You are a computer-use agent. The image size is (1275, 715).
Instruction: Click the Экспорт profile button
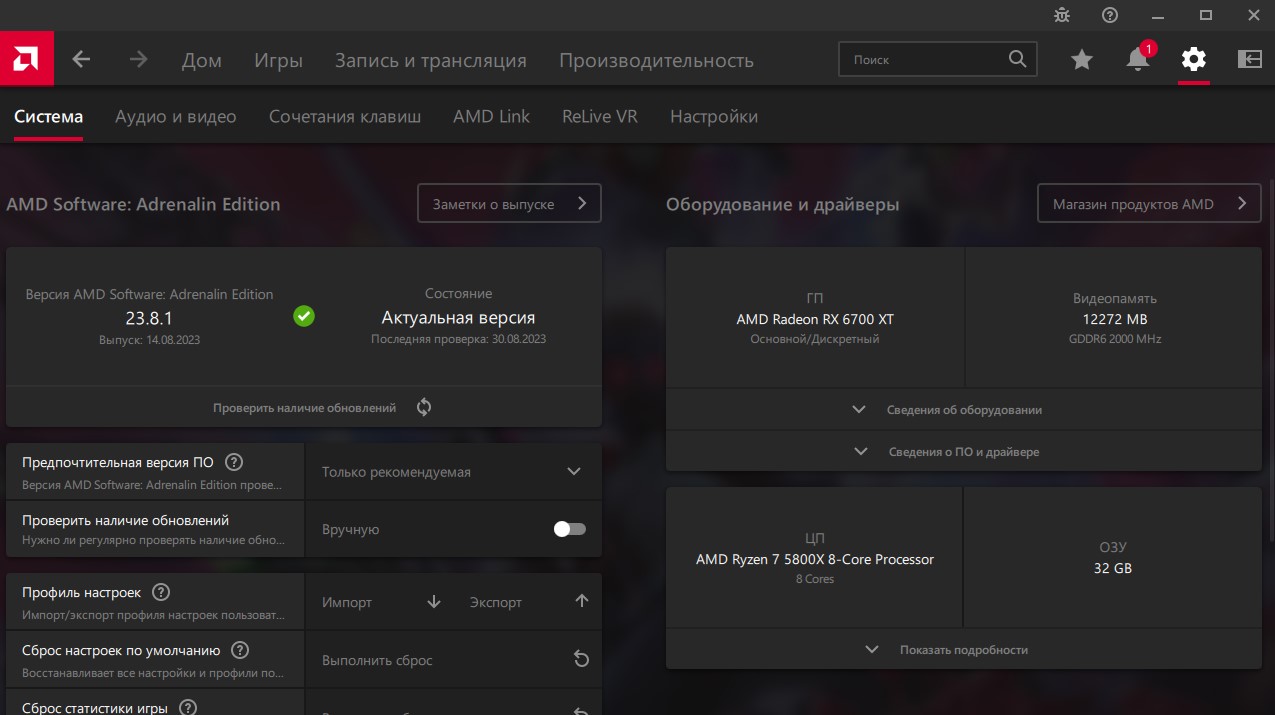coord(527,602)
